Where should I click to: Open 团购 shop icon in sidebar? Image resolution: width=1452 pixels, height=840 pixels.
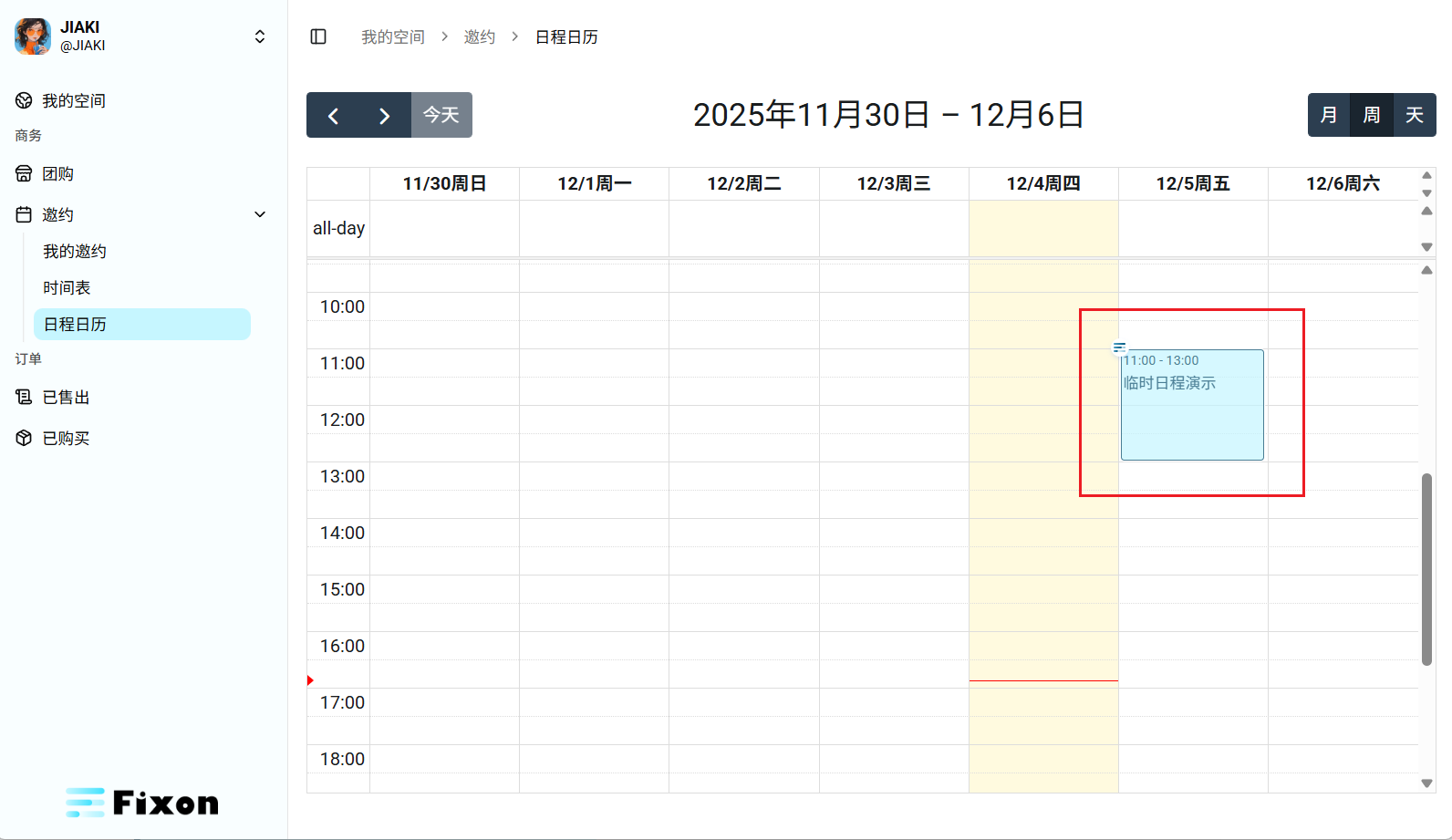[x=24, y=173]
